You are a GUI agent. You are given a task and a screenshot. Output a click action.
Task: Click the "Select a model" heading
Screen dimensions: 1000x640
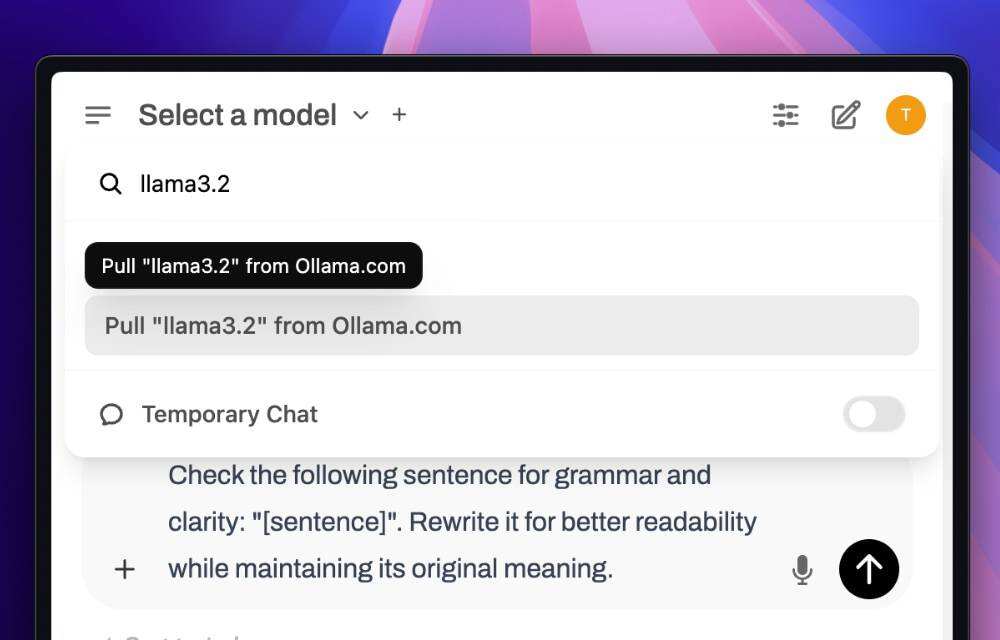(x=237, y=115)
